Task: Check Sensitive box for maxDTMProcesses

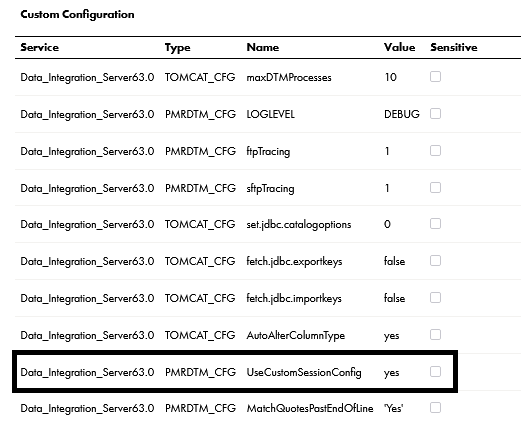Action: (x=435, y=77)
